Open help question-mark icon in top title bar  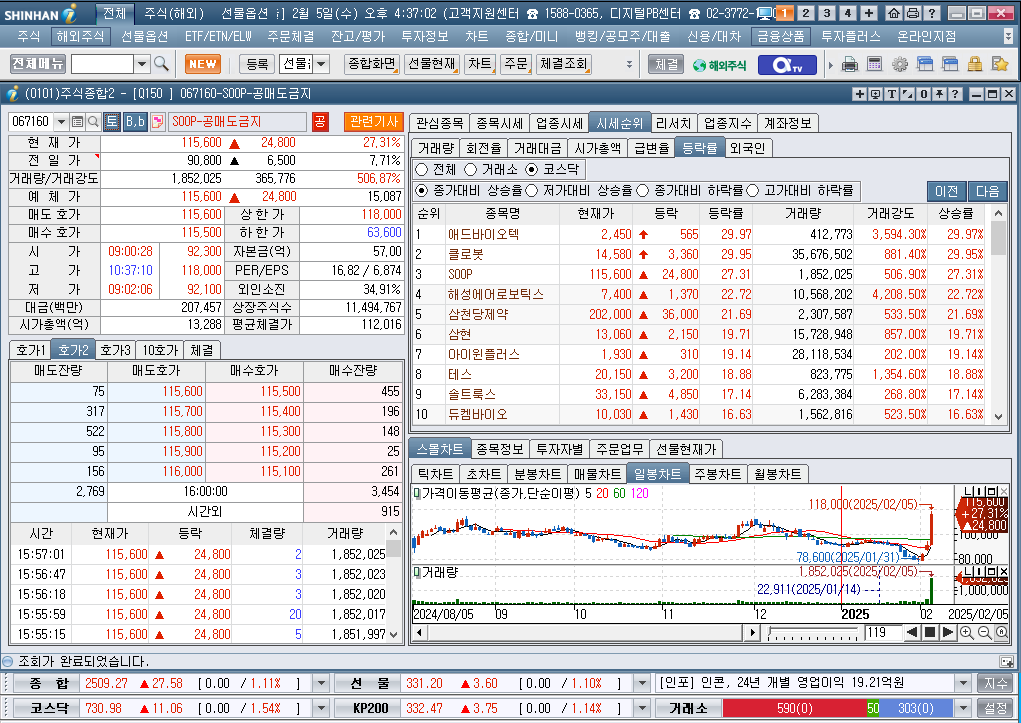pyautogui.click(x=932, y=13)
